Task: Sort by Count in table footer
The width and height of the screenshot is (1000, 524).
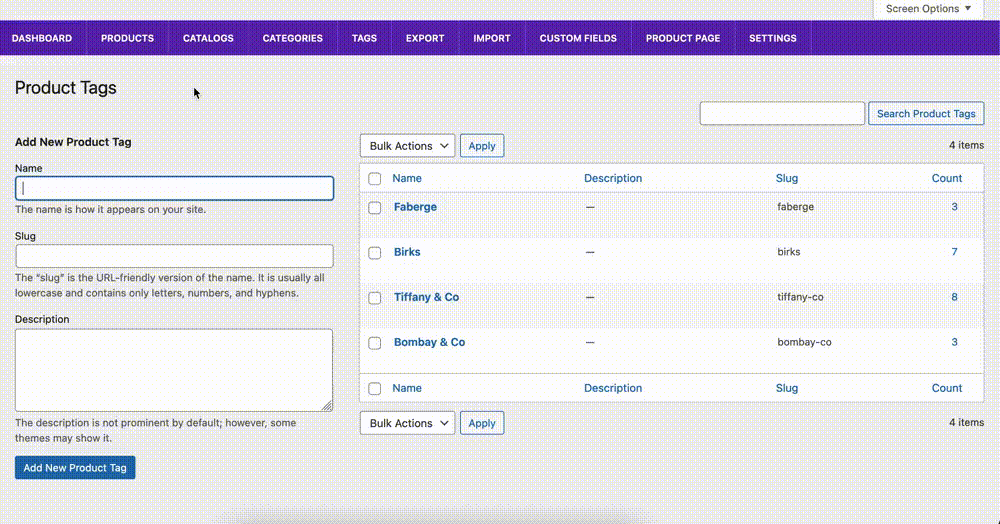Action: tap(946, 388)
